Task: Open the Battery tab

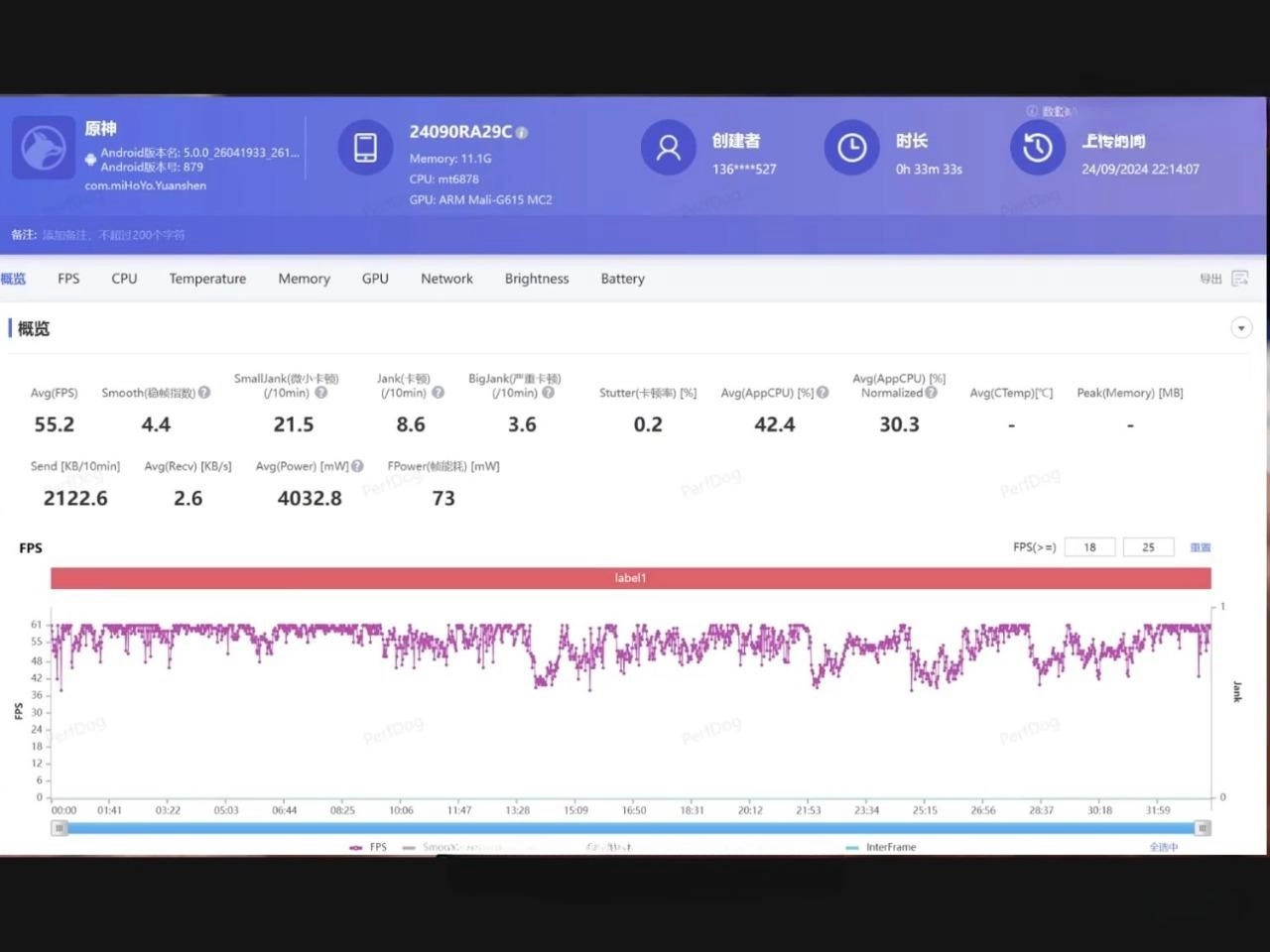Action: (x=622, y=279)
